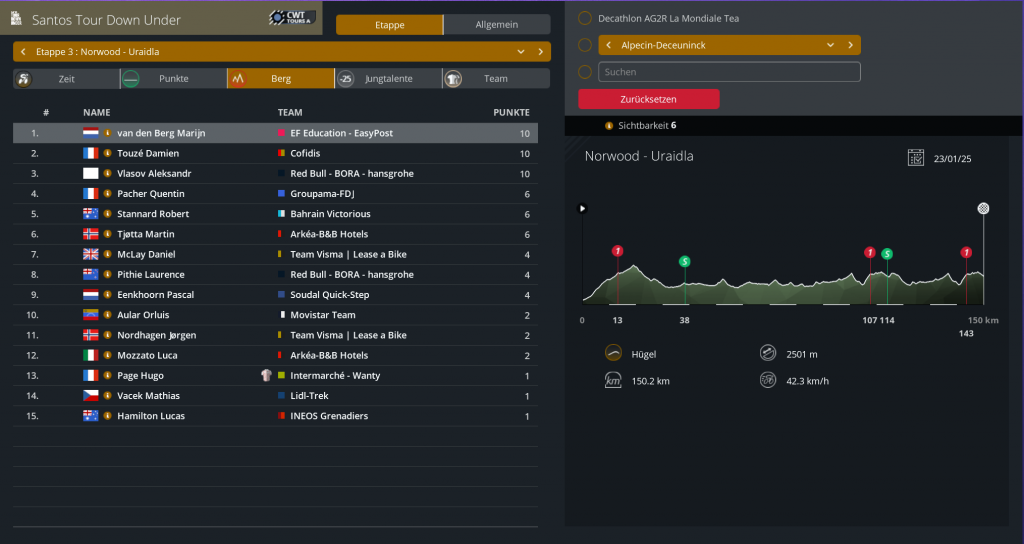
Task: Click the calendar icon beside 23/01/25
Action: [915, 157]
